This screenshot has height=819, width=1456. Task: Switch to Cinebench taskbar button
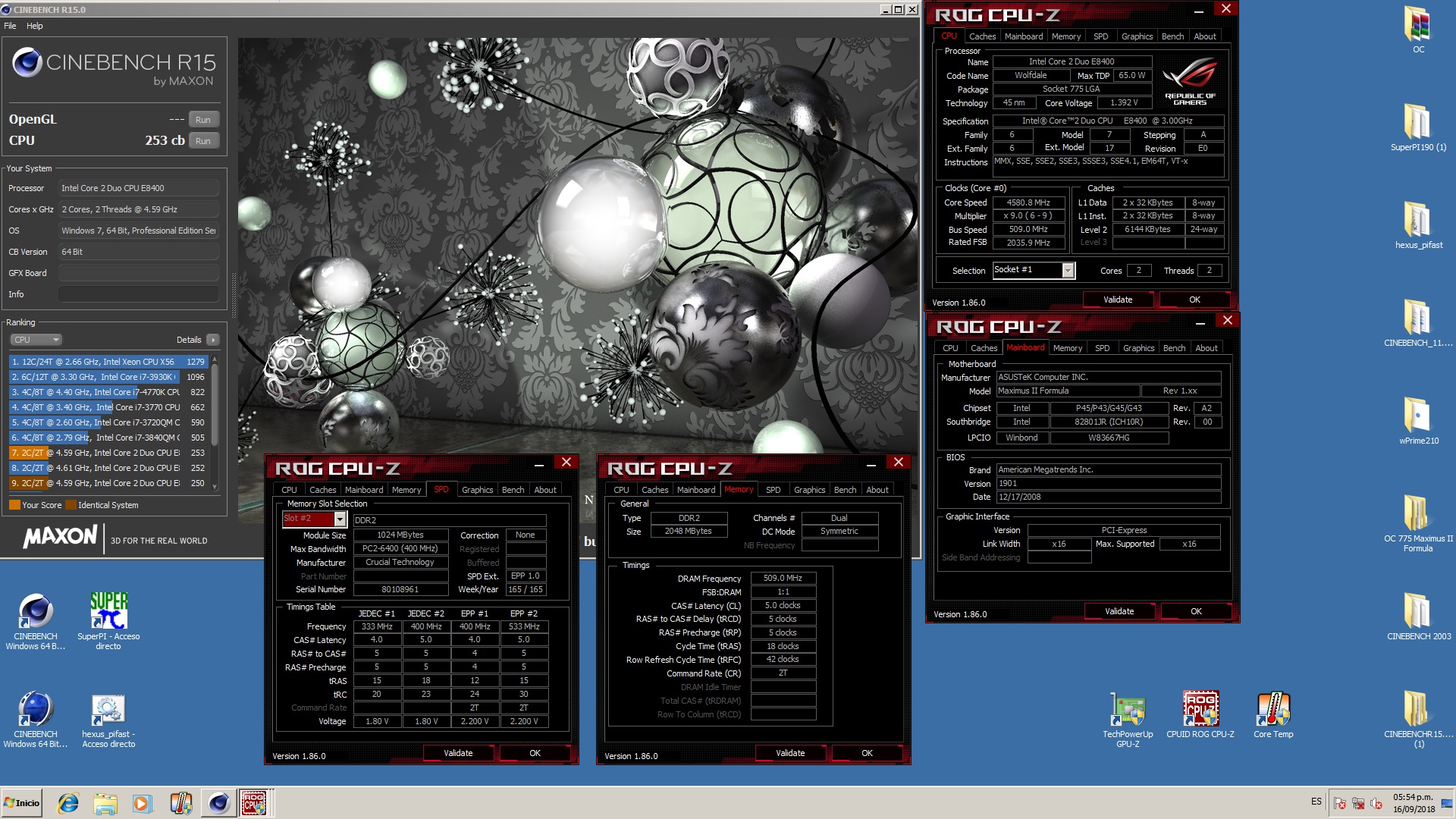click(x=218, y=803)
